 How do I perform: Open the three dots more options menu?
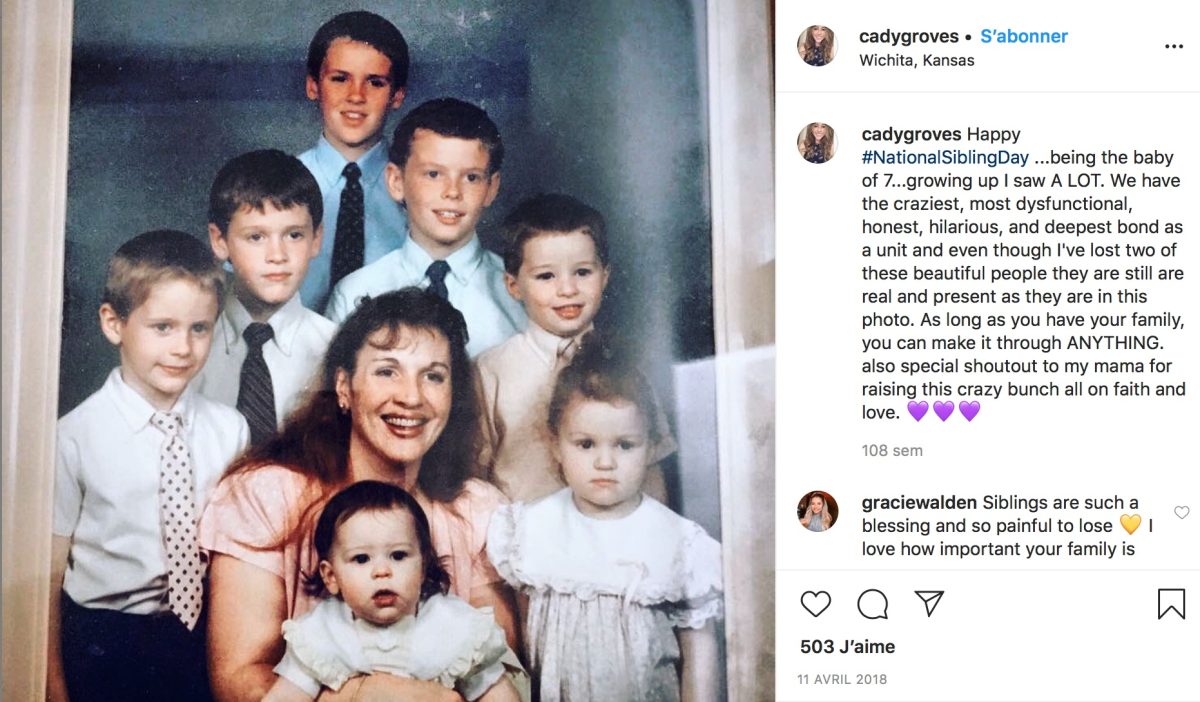pos(1174,46)
